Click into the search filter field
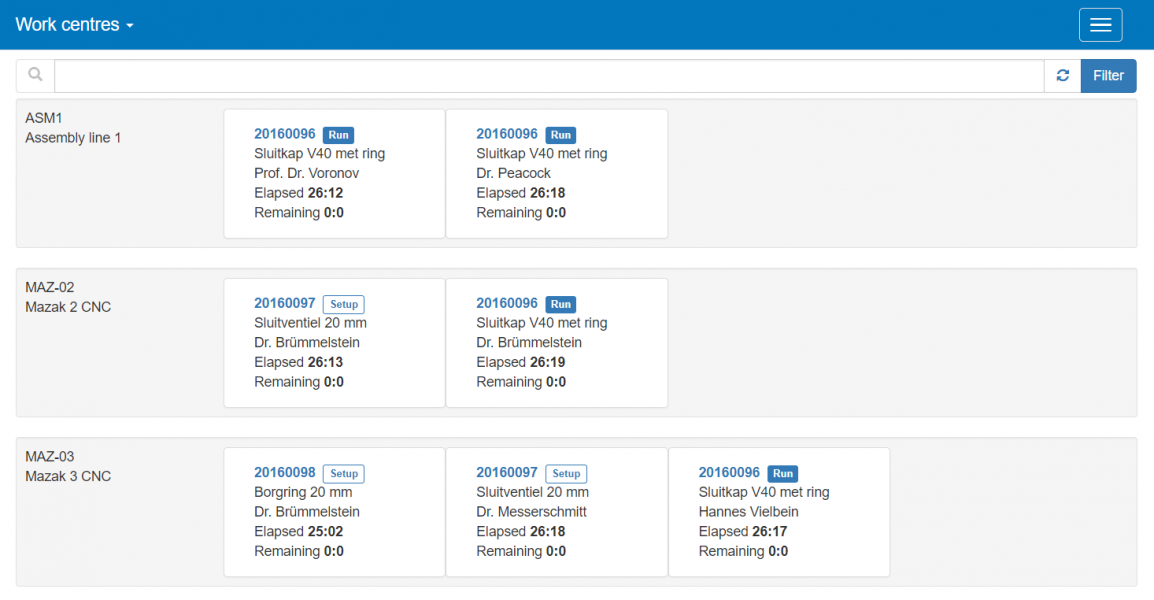 coord(548,76)
